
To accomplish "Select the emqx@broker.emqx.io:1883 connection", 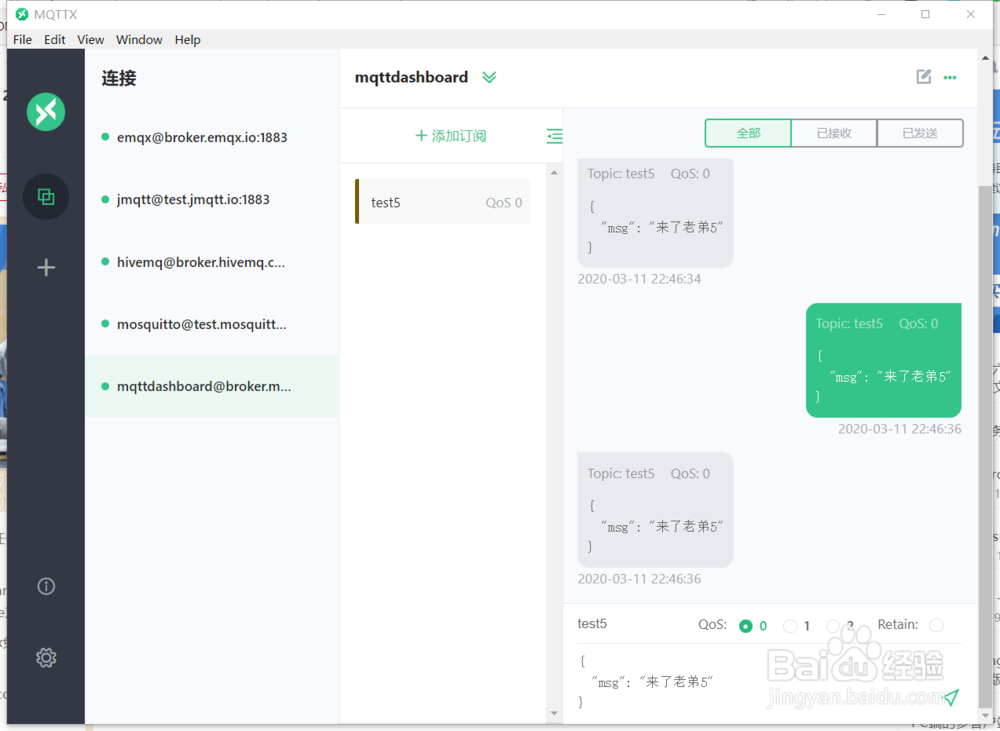I will pyautogui.click(x=212, y=137).
